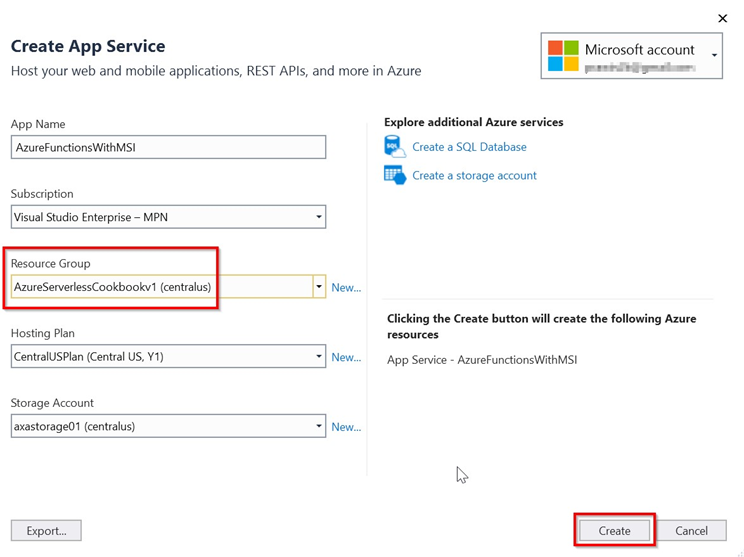Viewport: 744px width, 557px height.
Task: Focus the App Name text field
Action: click(168, 146)
